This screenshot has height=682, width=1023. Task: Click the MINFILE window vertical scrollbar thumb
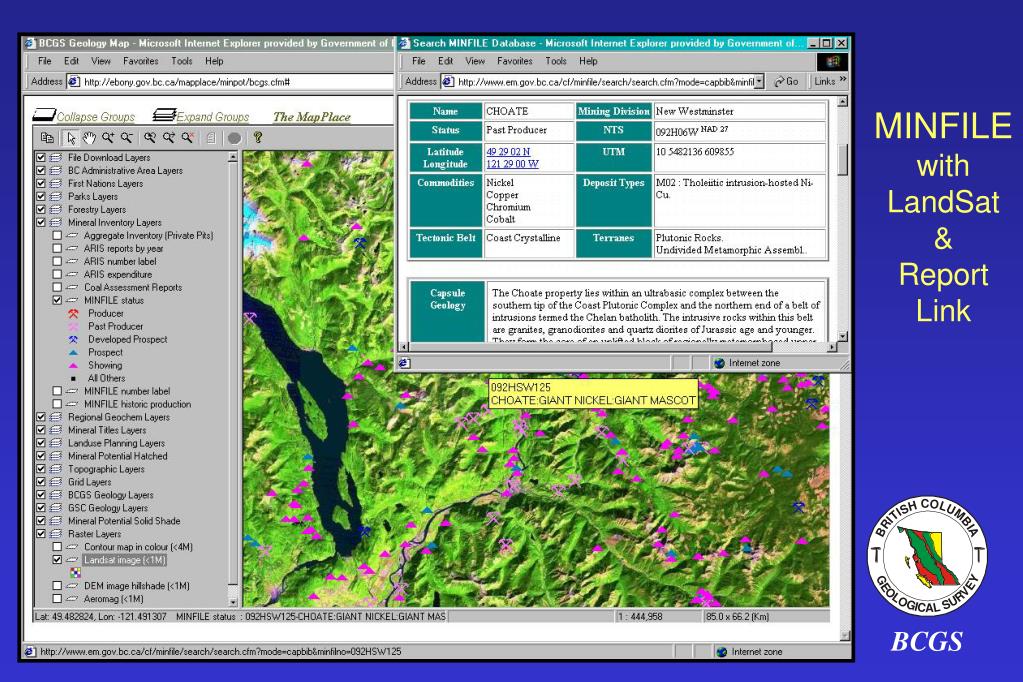[842, 159]
